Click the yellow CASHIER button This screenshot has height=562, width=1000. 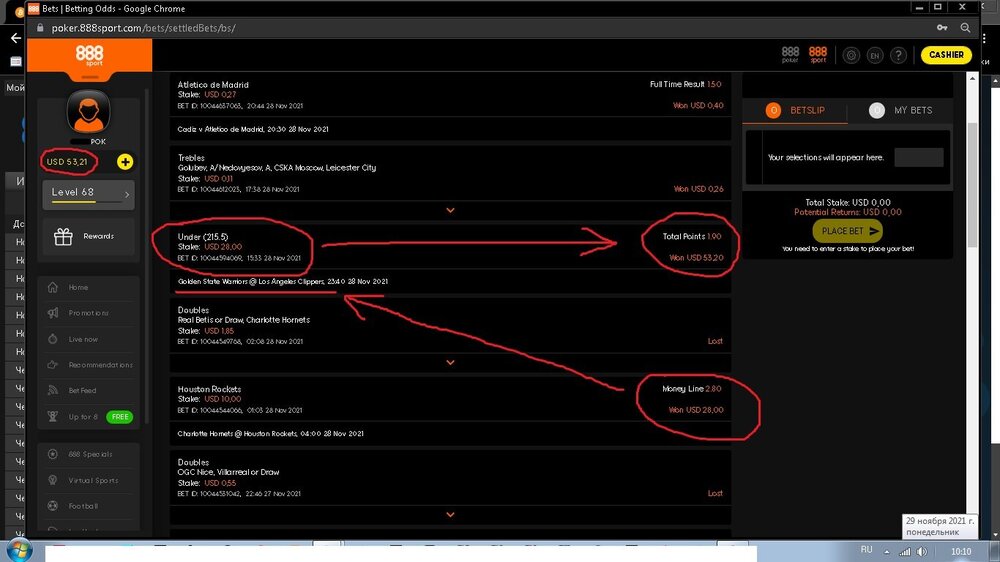pos(945,55)
